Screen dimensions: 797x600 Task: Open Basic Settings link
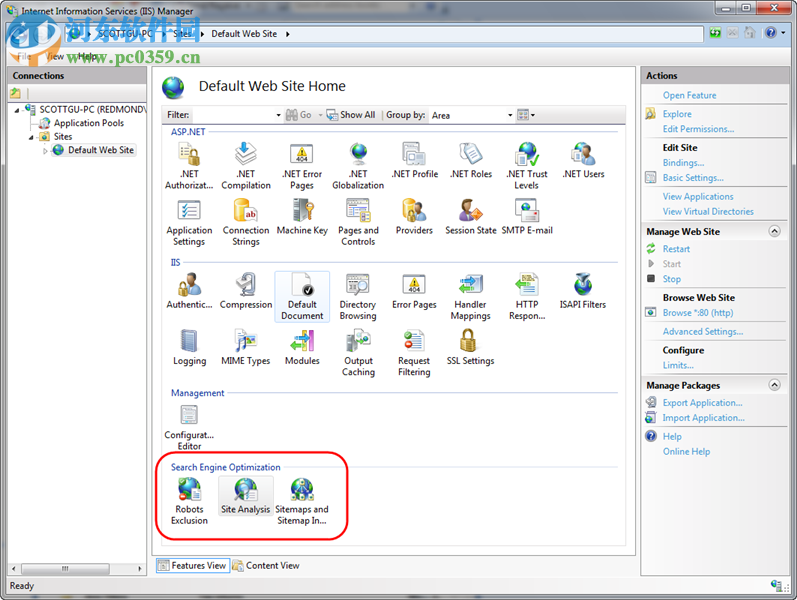coord(693,178)
